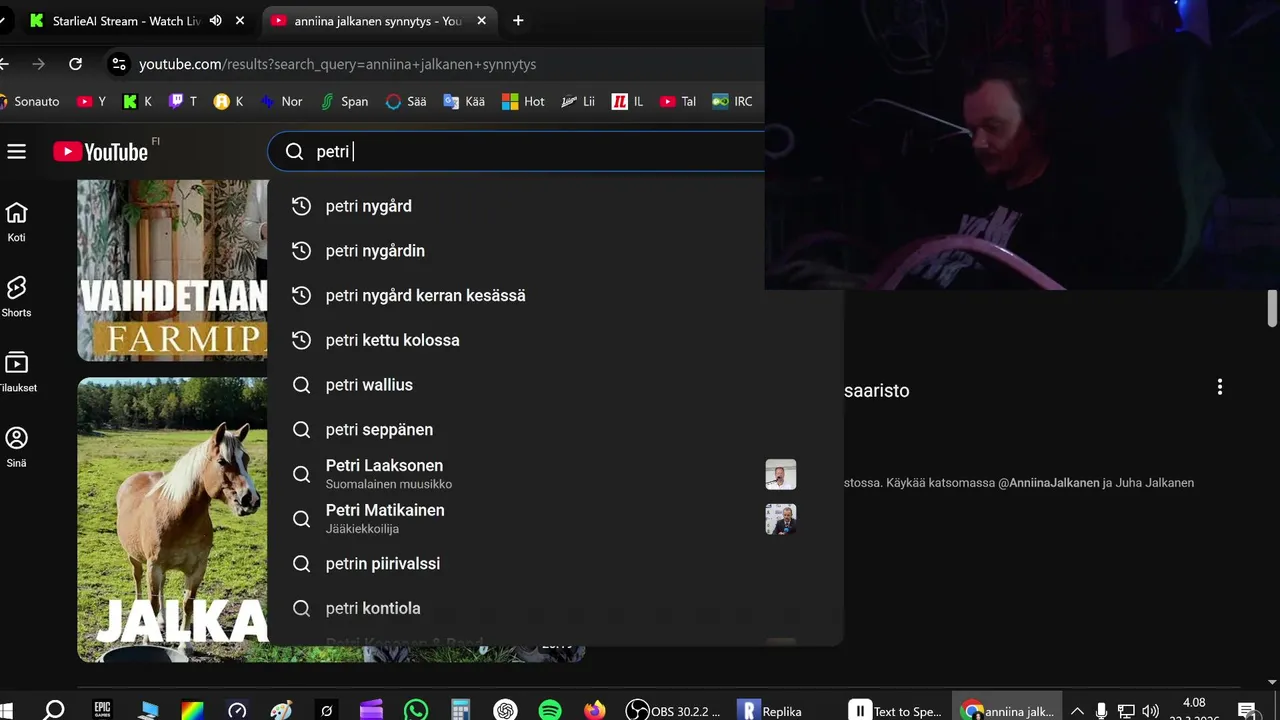Select suggestion 'petrin piirivalssi'
Viewport: 1280px width, 720px height.
click(555, 563)
